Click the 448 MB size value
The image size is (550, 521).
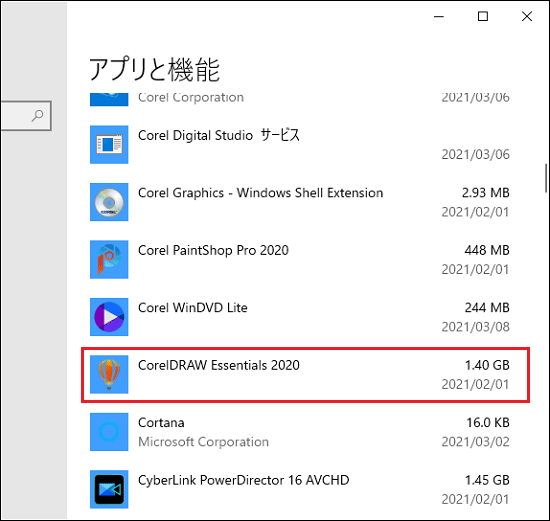pos(487,250)
